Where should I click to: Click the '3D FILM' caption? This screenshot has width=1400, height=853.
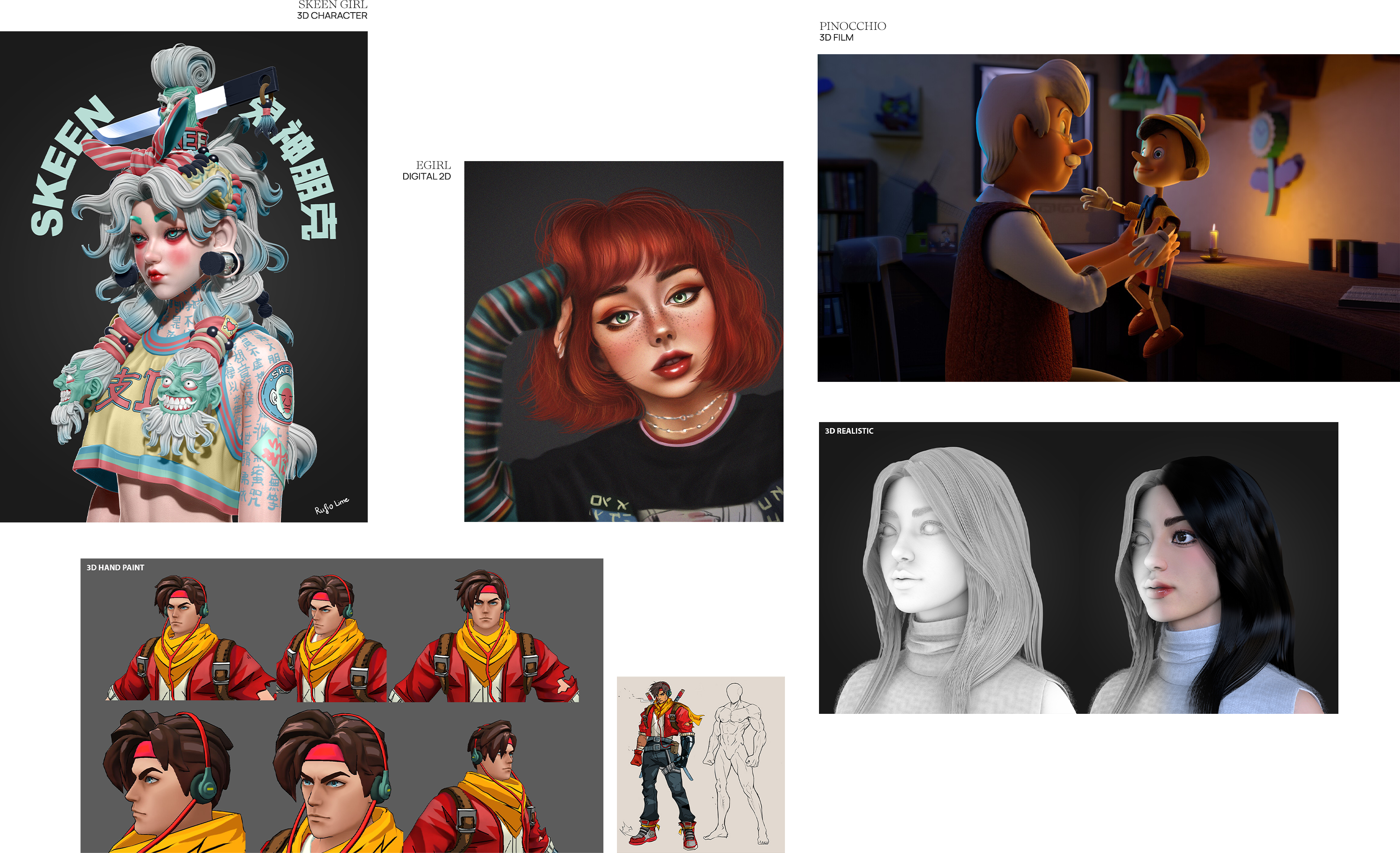(x=836, y=37)
